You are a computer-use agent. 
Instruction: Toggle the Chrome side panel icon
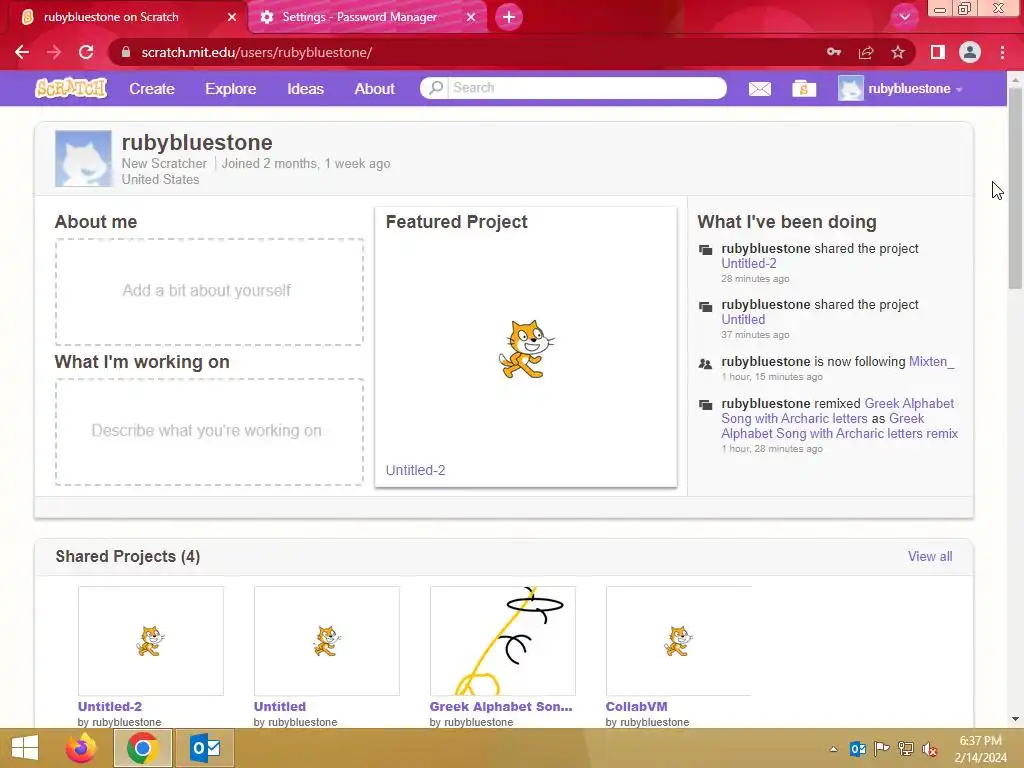click(x=938, y=52)
